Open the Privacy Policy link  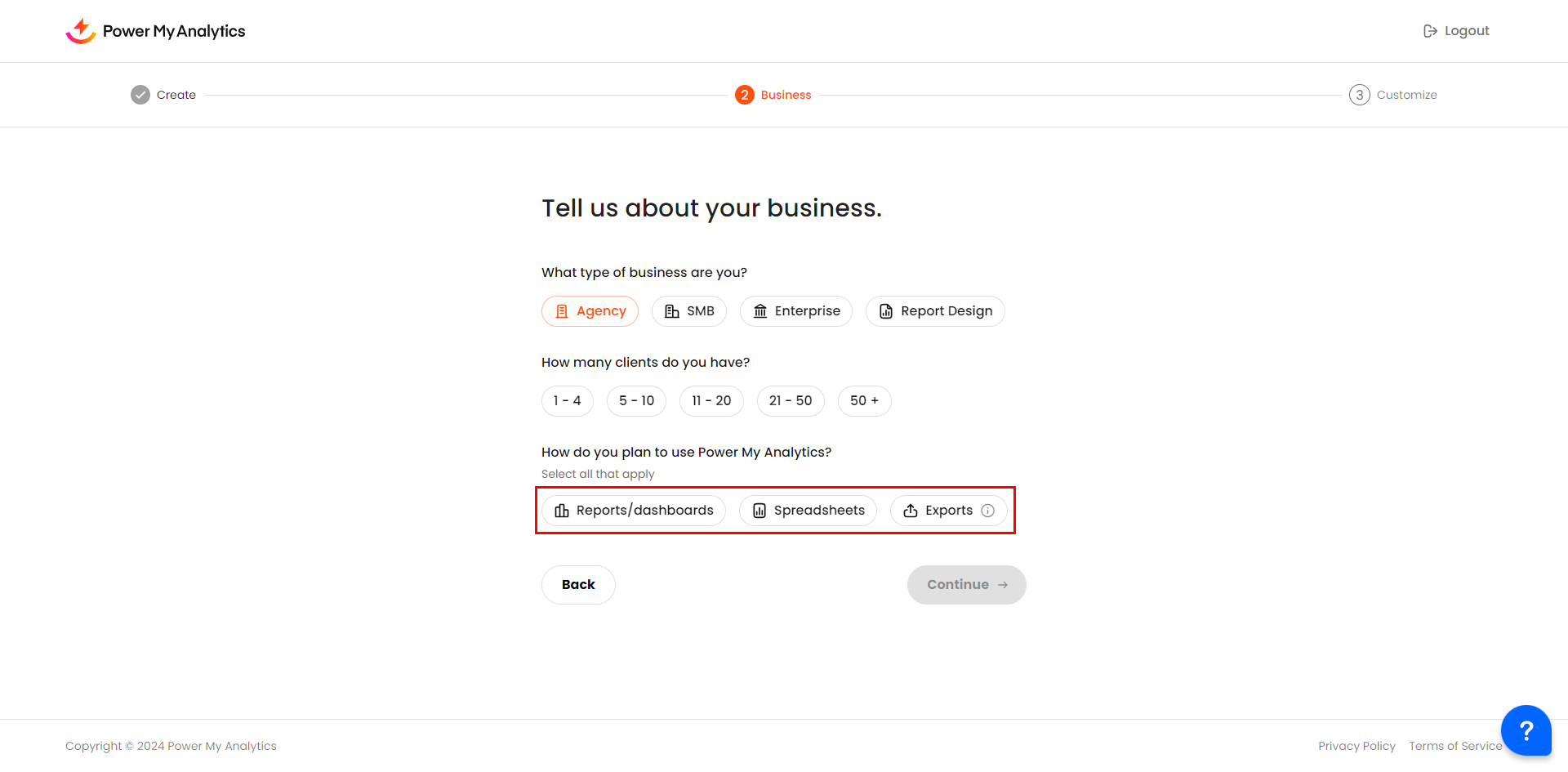coord(1356,746)
